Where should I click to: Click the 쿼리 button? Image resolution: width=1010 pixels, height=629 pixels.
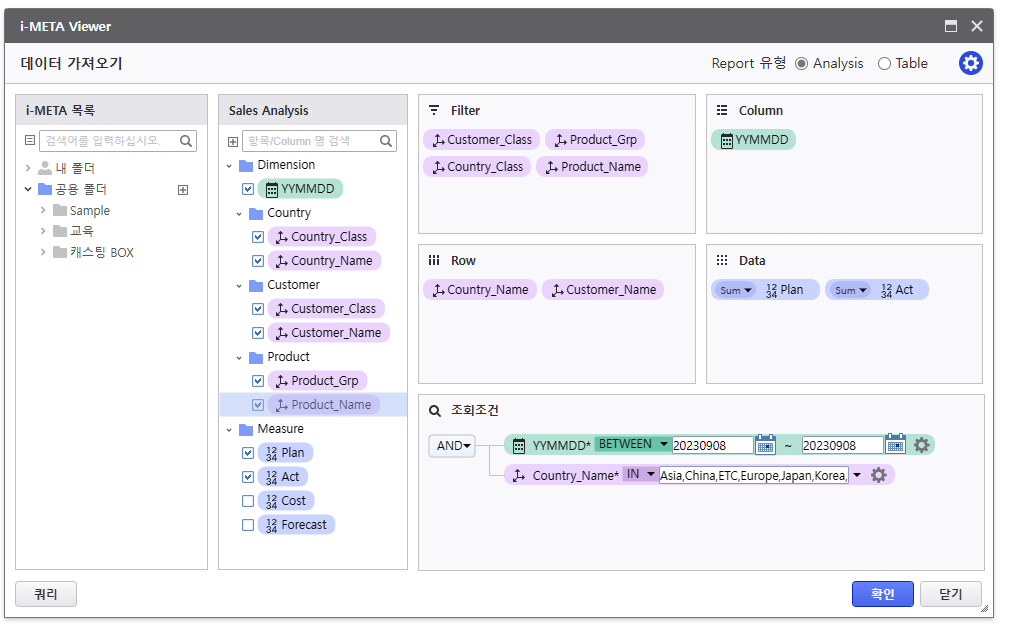[x=46, y=594]
